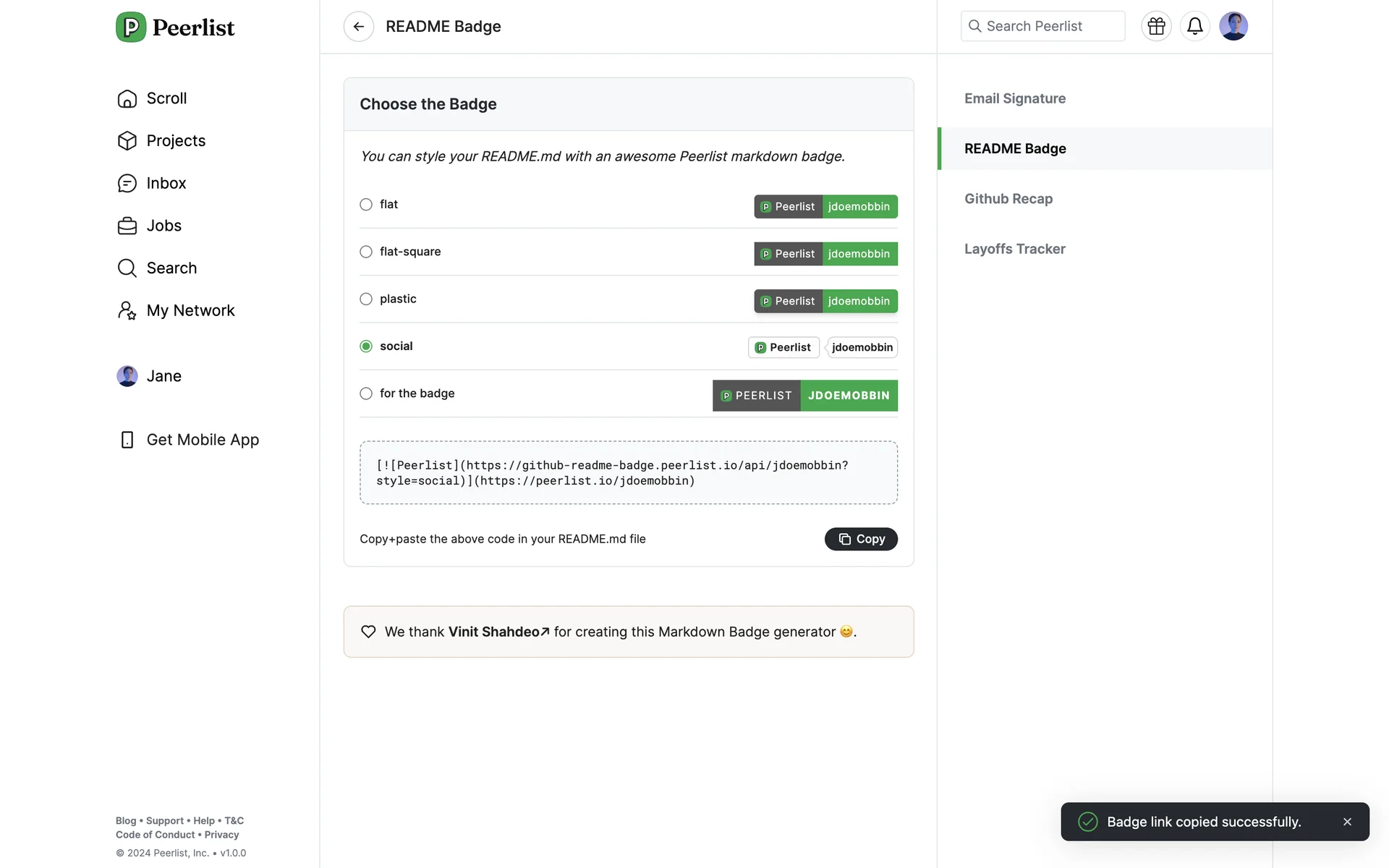This screenshot has width=1389, height=868.
Task: Choose the plastic badge style
Action: 366,299
